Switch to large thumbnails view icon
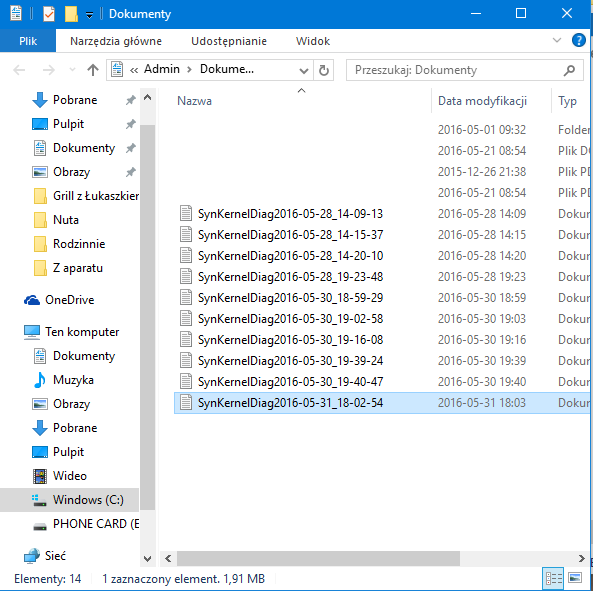The image size is (593, 591). click(575, 578)
